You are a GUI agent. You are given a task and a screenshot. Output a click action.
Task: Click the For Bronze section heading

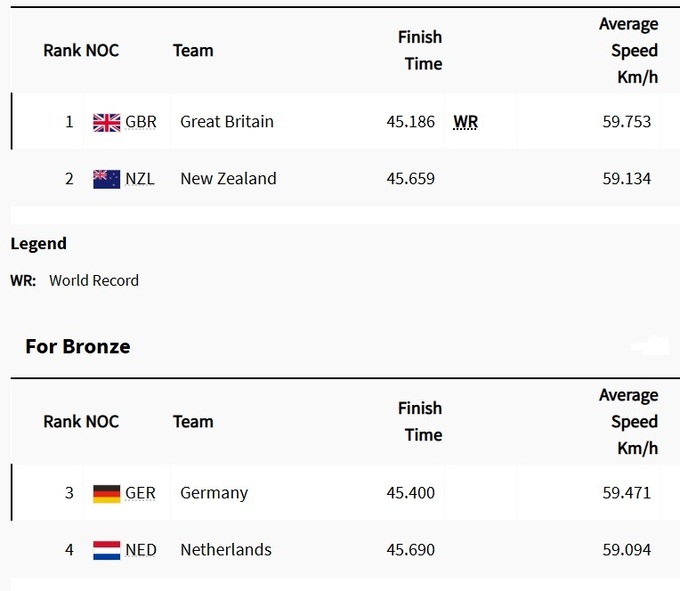pos(78,347)
